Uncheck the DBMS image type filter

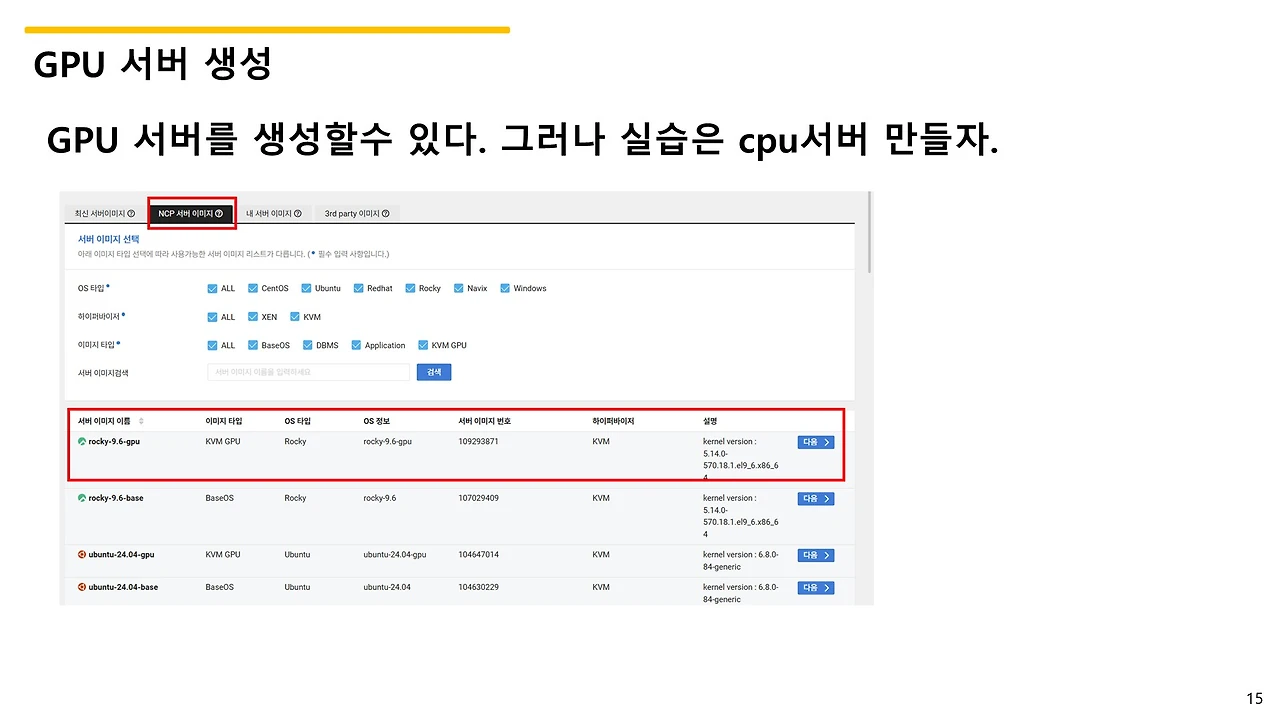point(307,345)
